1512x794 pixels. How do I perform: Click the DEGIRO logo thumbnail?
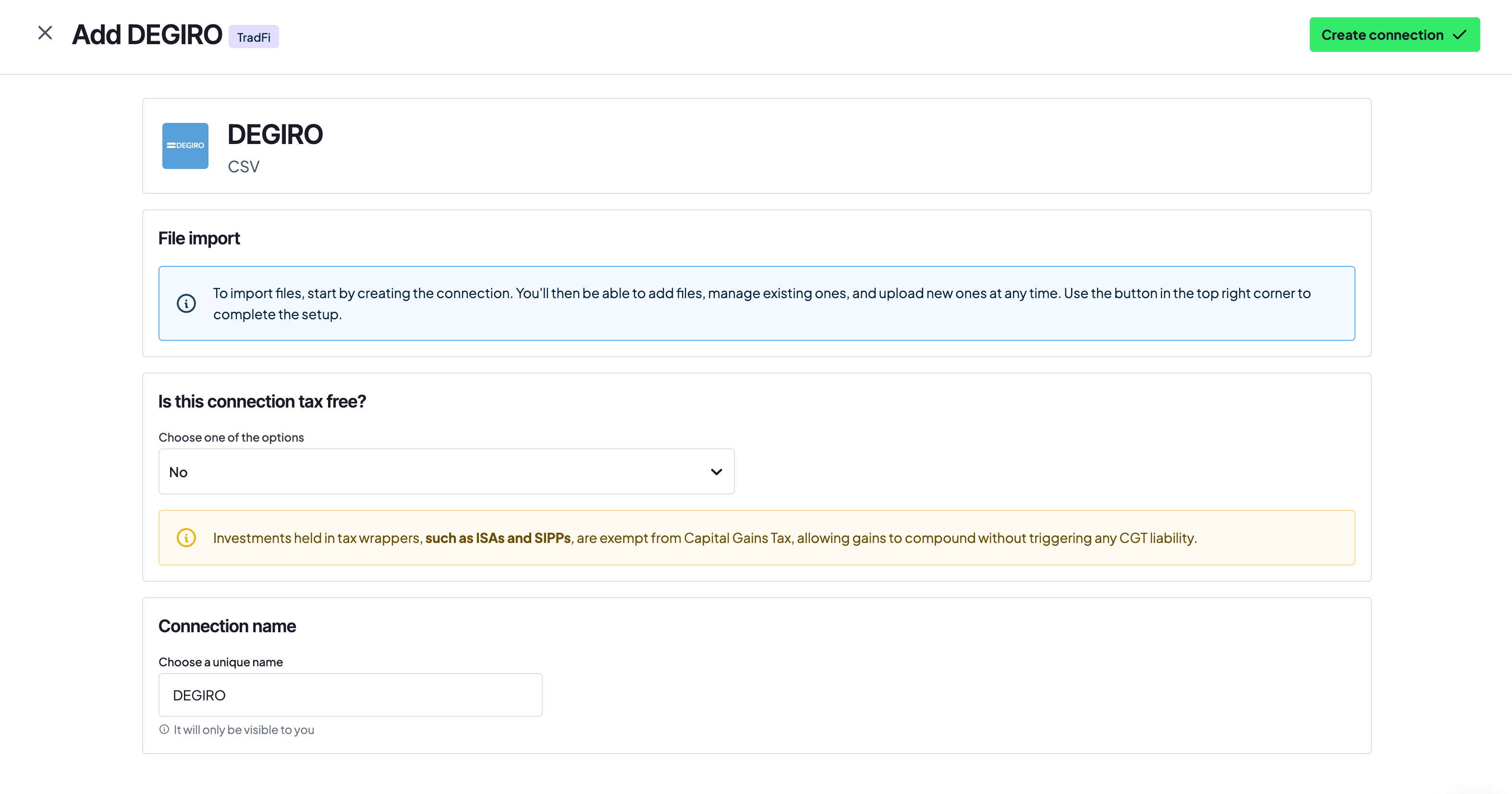(185, 145)
